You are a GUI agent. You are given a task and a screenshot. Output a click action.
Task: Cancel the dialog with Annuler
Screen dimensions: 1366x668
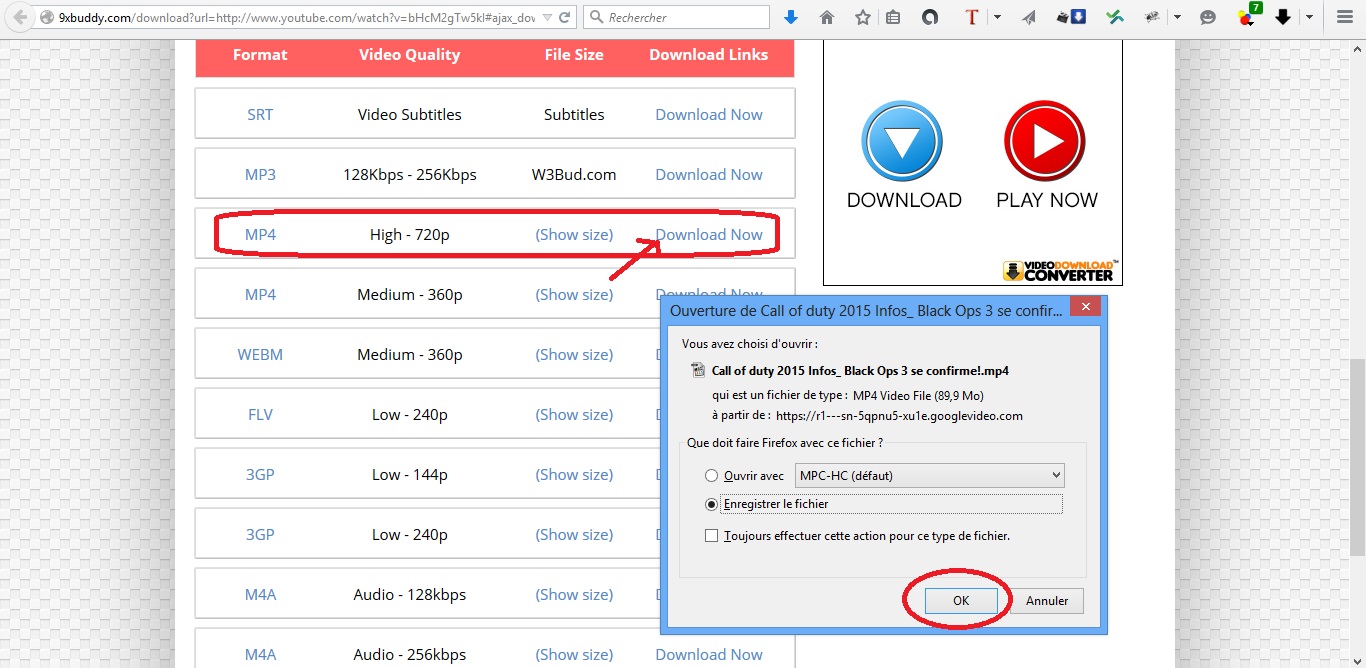[x=1047, y=600]
